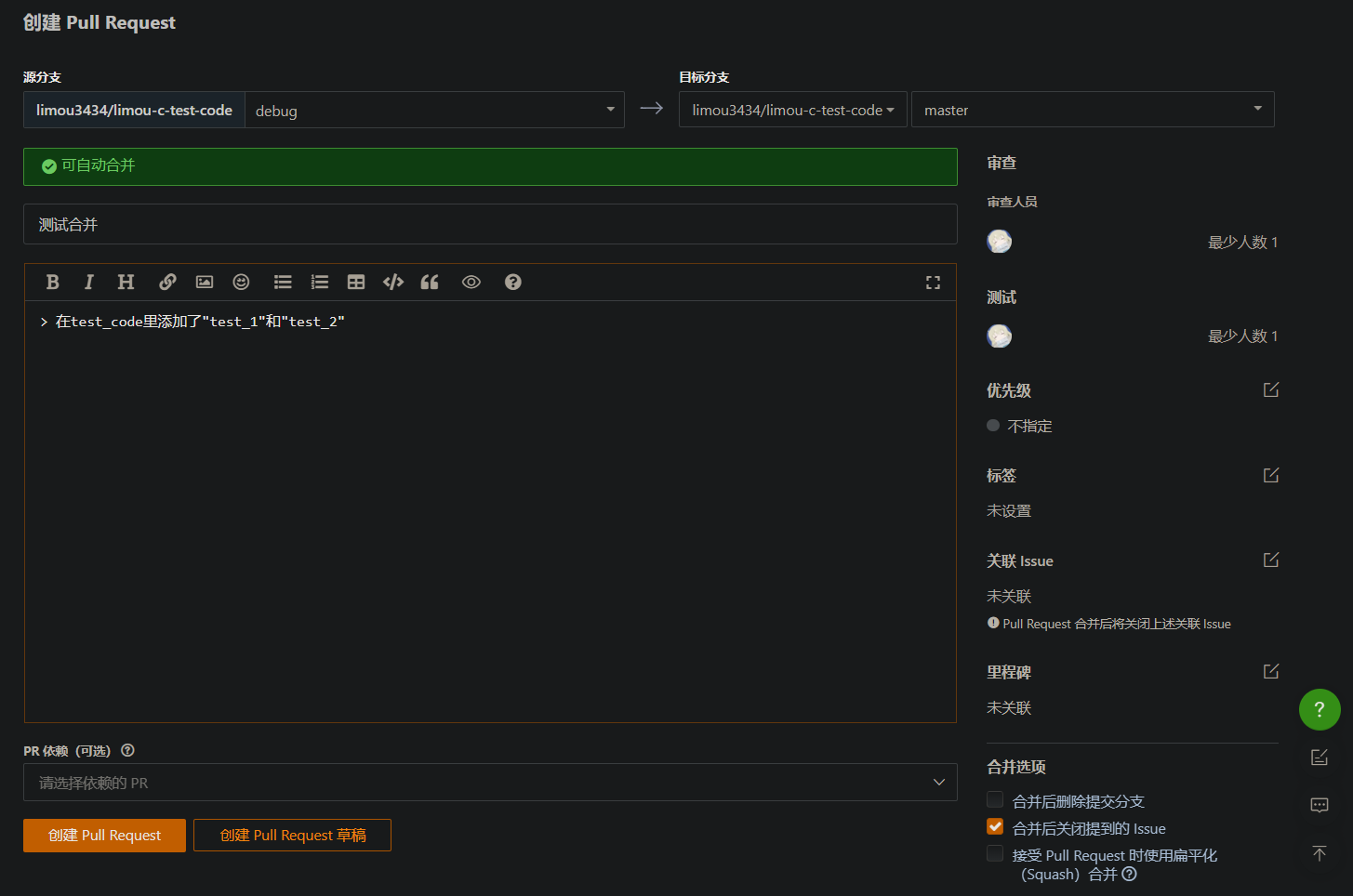This screenshot has height=896, width=1353.
Task: Click the 测试合并 title input field
Action: (490, 225)
